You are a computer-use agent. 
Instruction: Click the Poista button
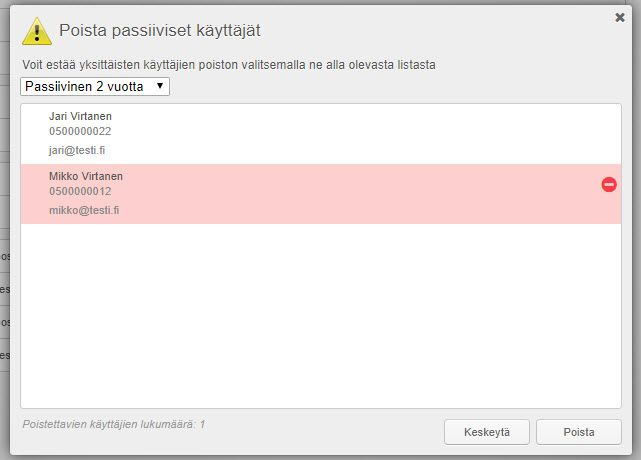point(579,432)
